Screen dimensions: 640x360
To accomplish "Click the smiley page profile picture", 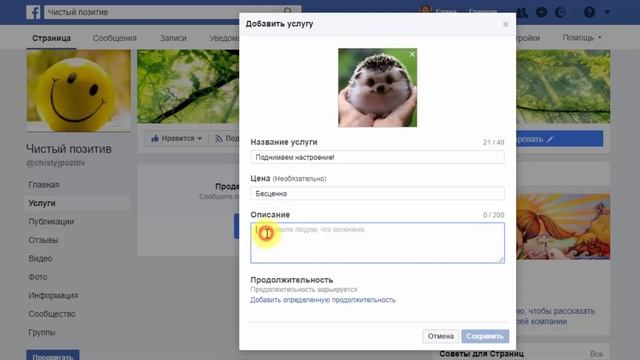I will point(79,91).
